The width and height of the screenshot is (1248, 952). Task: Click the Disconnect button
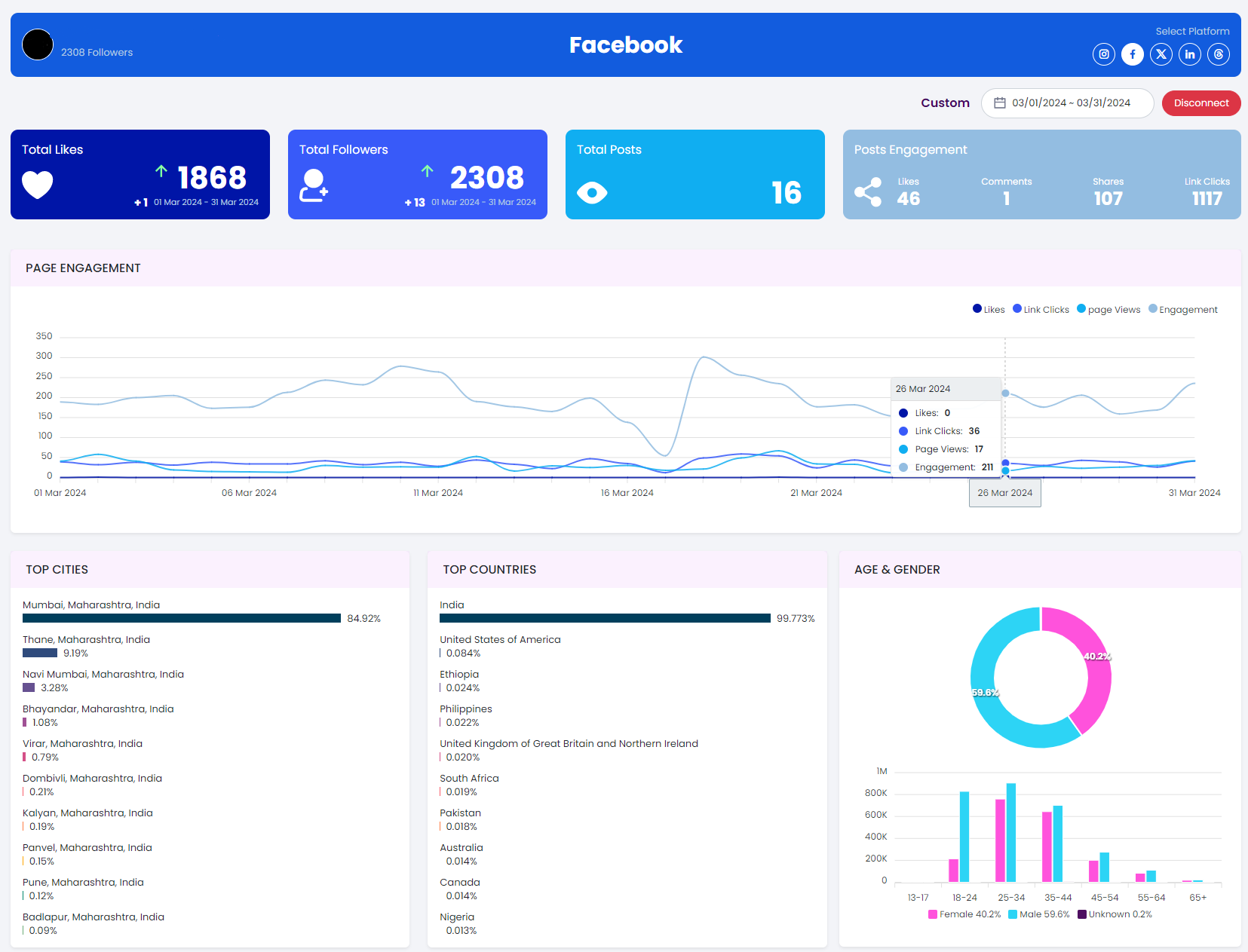(1200, 103)
